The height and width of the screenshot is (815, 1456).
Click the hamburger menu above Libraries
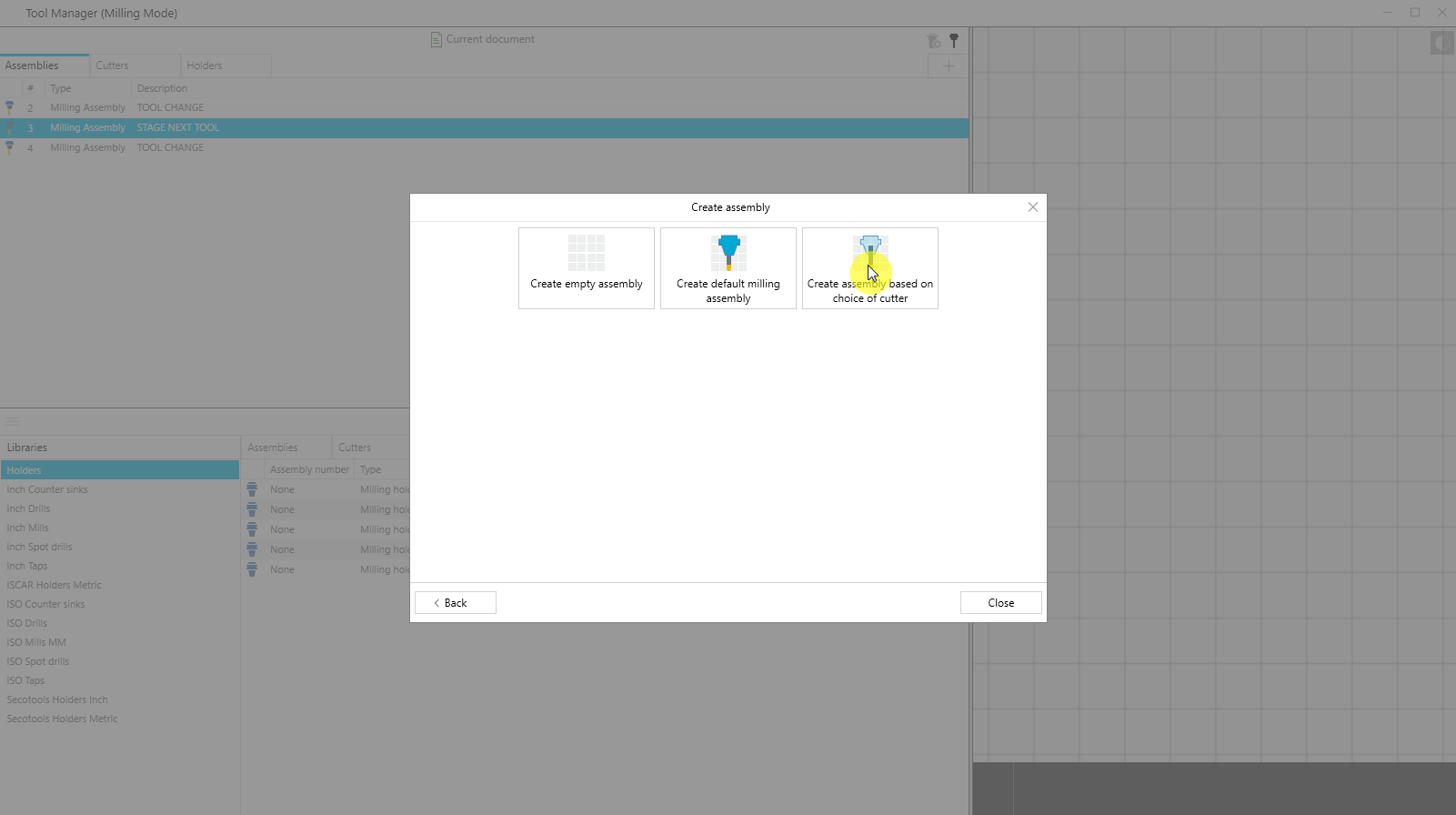pos(13,422)
